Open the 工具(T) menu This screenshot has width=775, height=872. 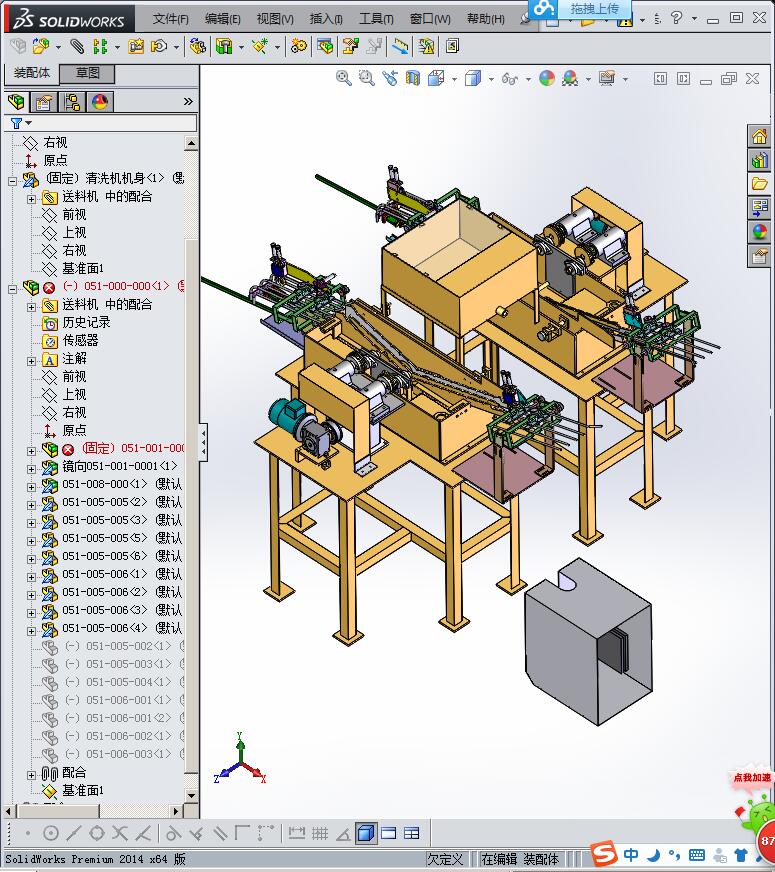376,19
